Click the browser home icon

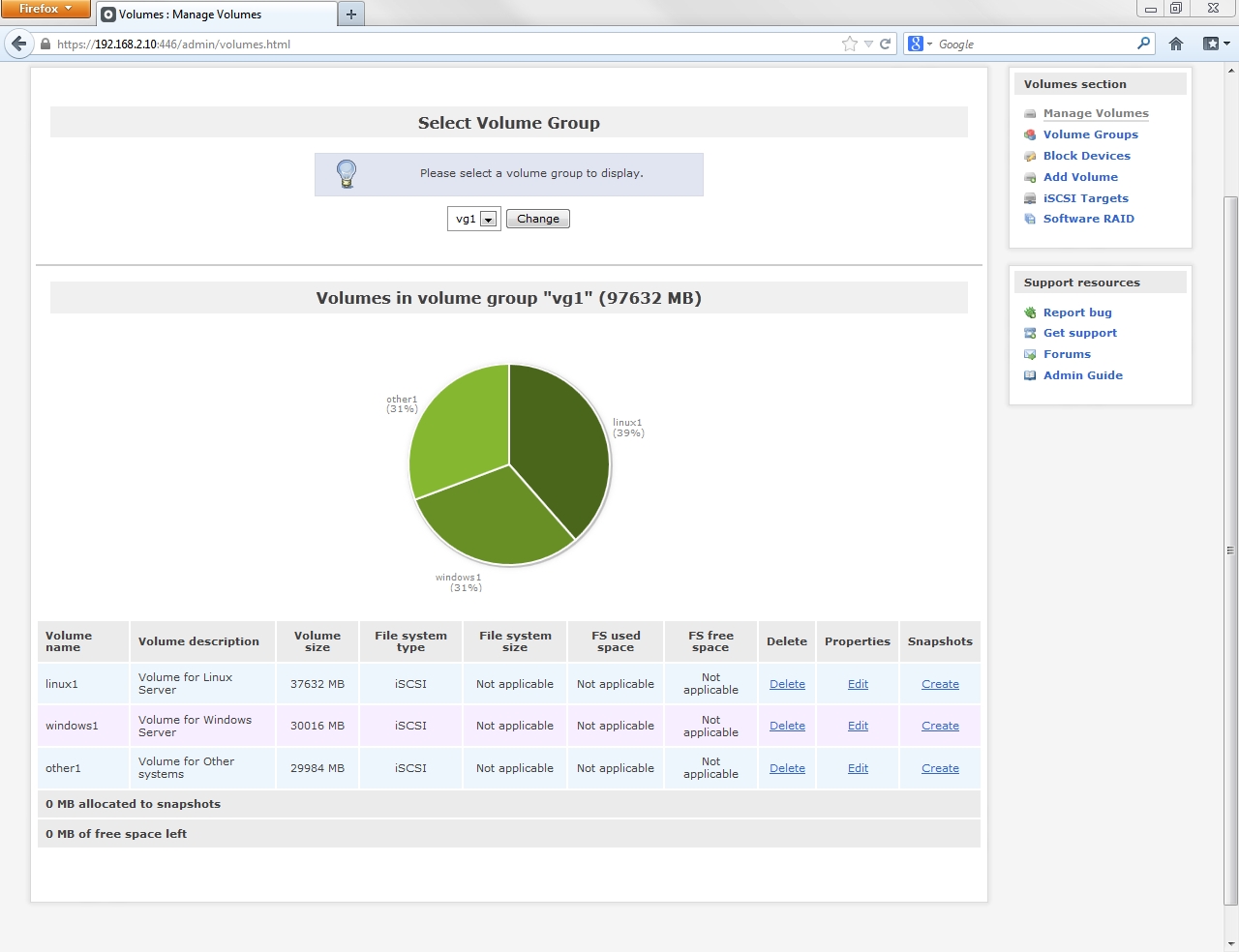(1176, 44)
